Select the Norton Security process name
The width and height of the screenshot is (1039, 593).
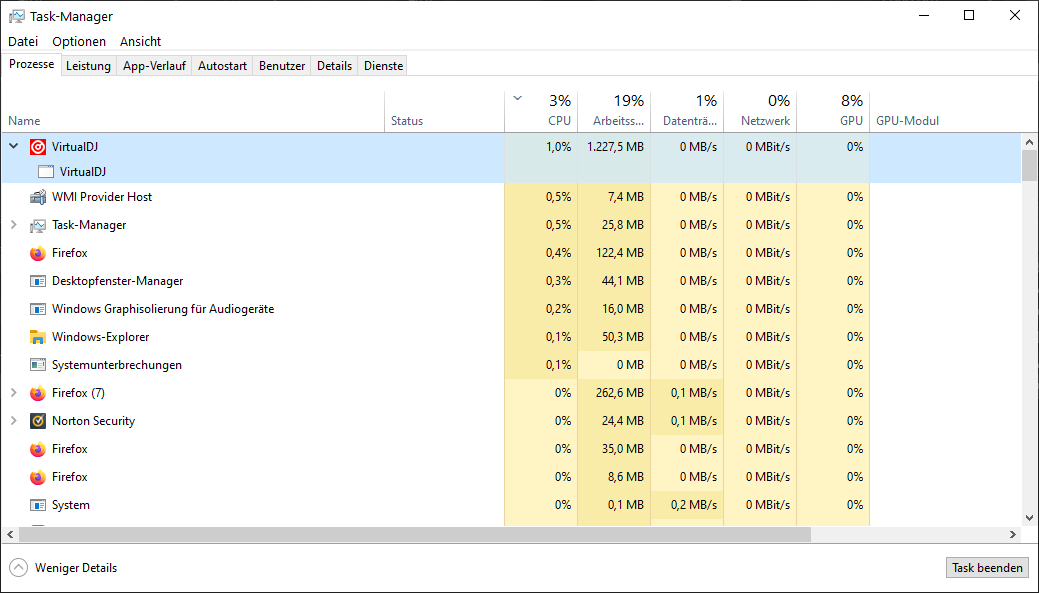[93, 421]
